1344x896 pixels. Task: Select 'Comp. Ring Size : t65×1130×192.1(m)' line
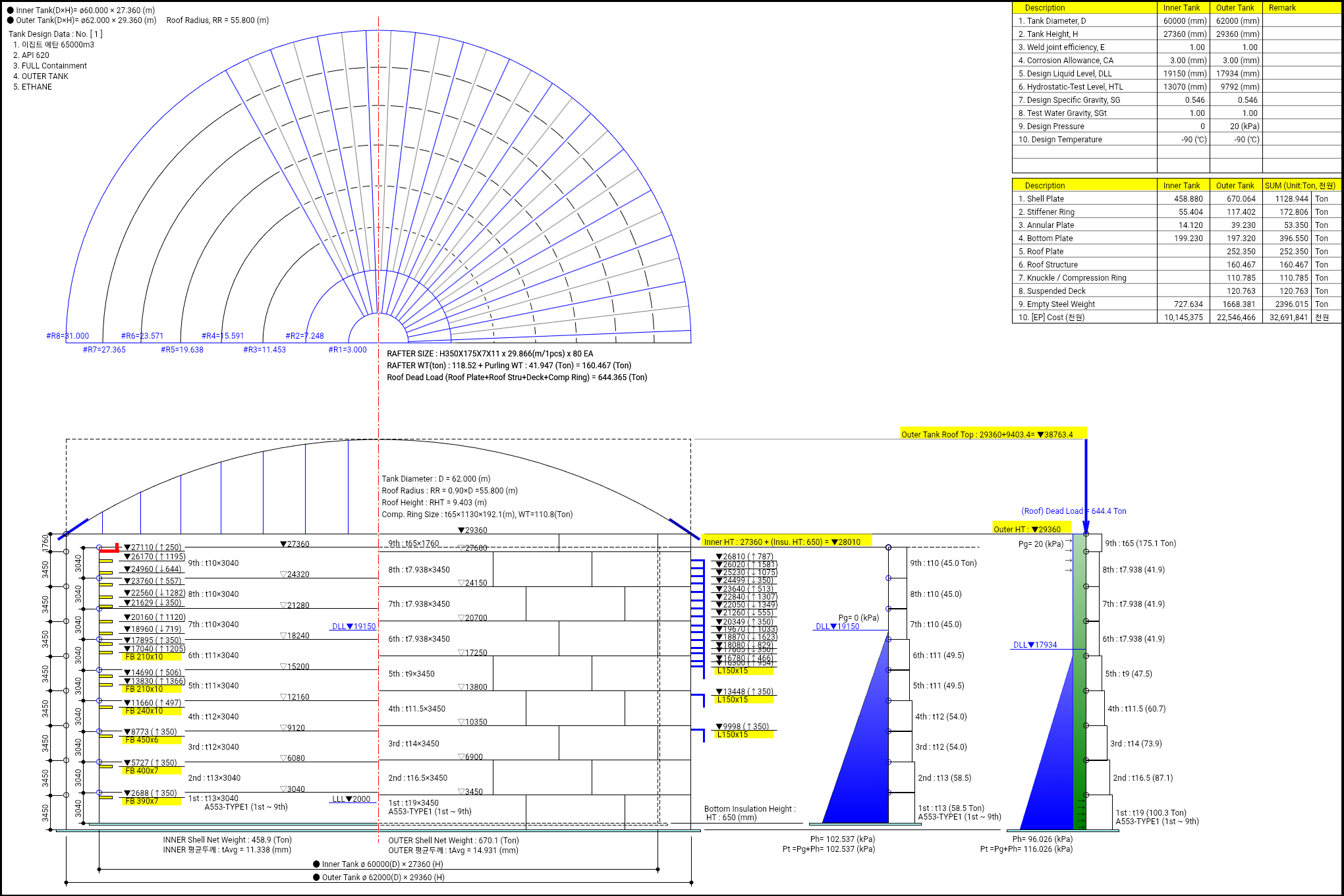[x=477, y=515]
